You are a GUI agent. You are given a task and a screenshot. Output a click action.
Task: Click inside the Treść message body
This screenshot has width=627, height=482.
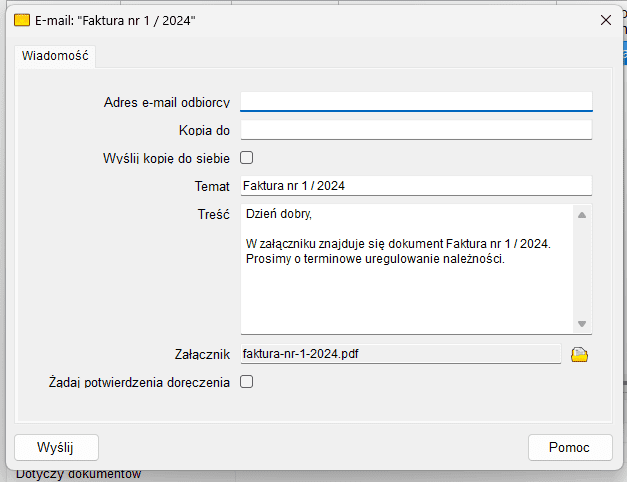[x=407, y=269]
